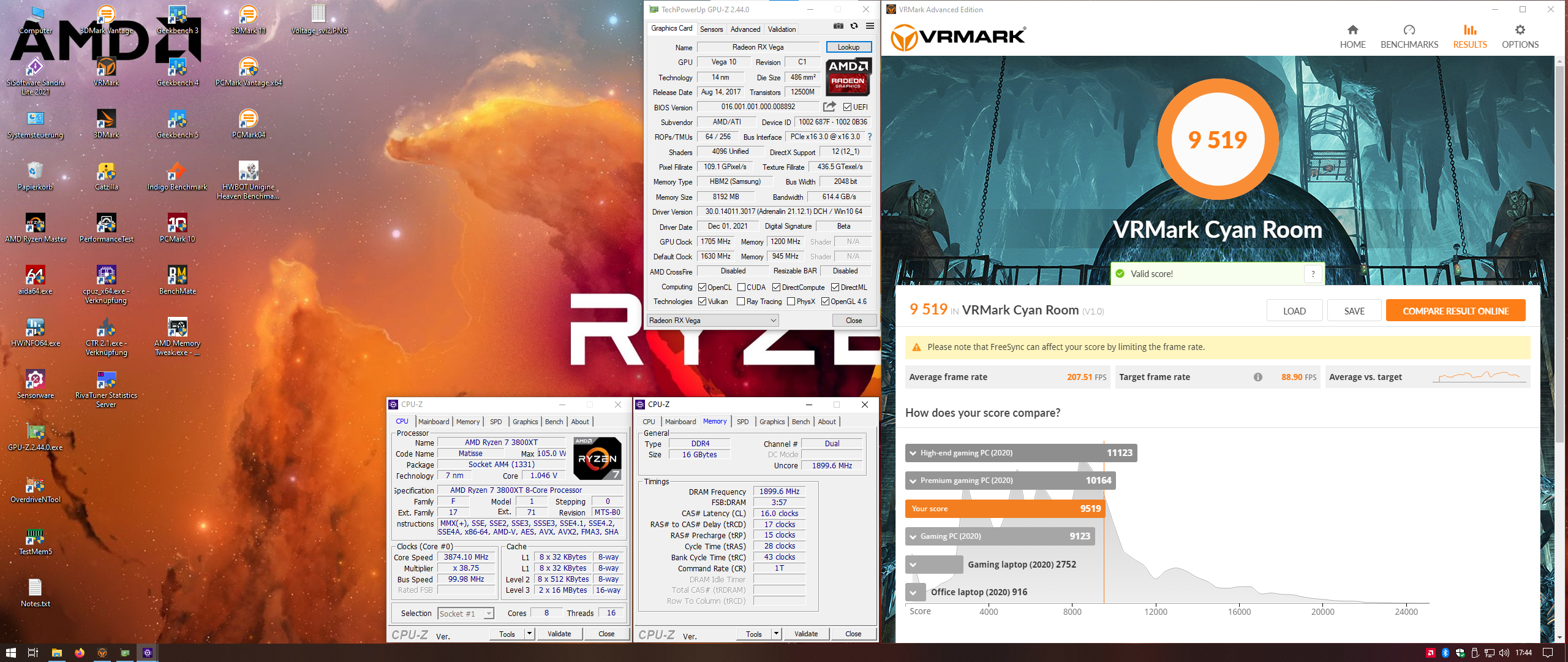The height and width of the screenshot is (662, 1568).
Task: Open Tools dropdown arrow in CPU-Z CPU window
Action: tap(530, 633)
